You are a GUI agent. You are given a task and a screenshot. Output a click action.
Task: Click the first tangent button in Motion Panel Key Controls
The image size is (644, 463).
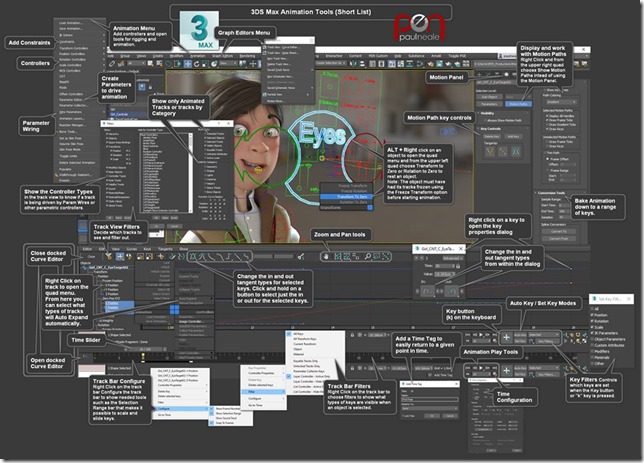pyautogui.click(x=490, y=152)
